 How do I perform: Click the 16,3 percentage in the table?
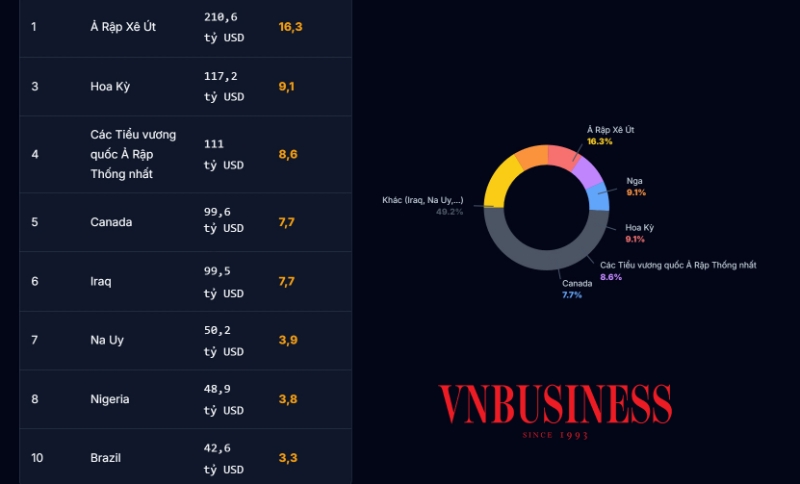(x=290, y=27)
